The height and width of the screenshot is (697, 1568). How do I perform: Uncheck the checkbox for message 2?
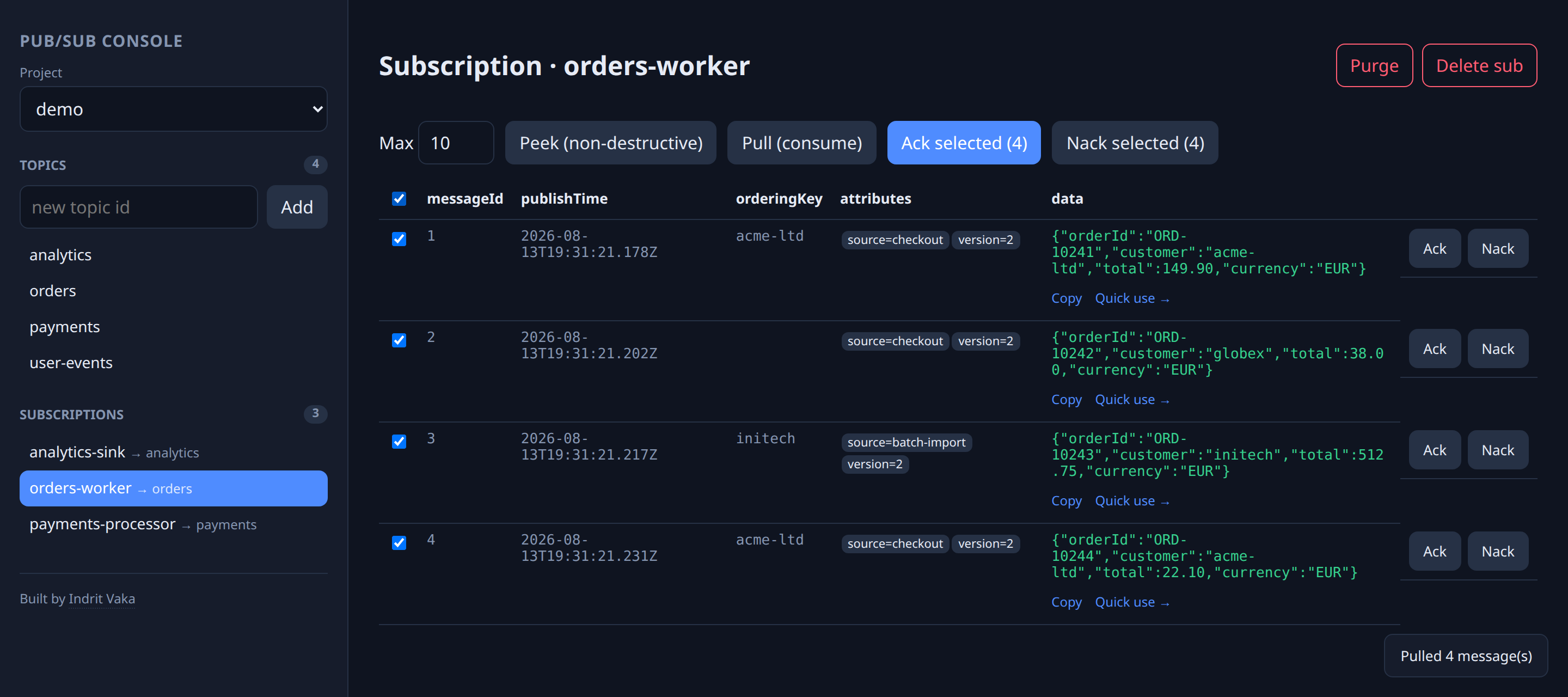(399, 340)
